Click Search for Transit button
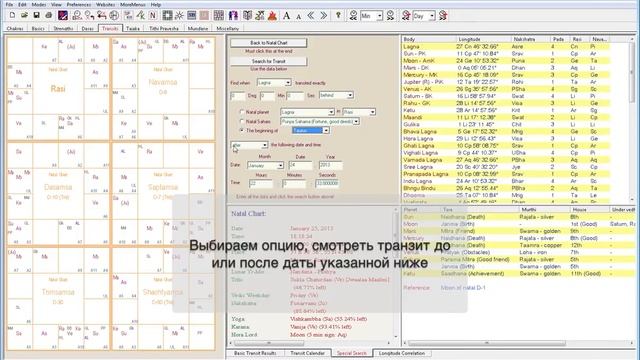The height and width of the screenshot is (360, 640). 269,61
